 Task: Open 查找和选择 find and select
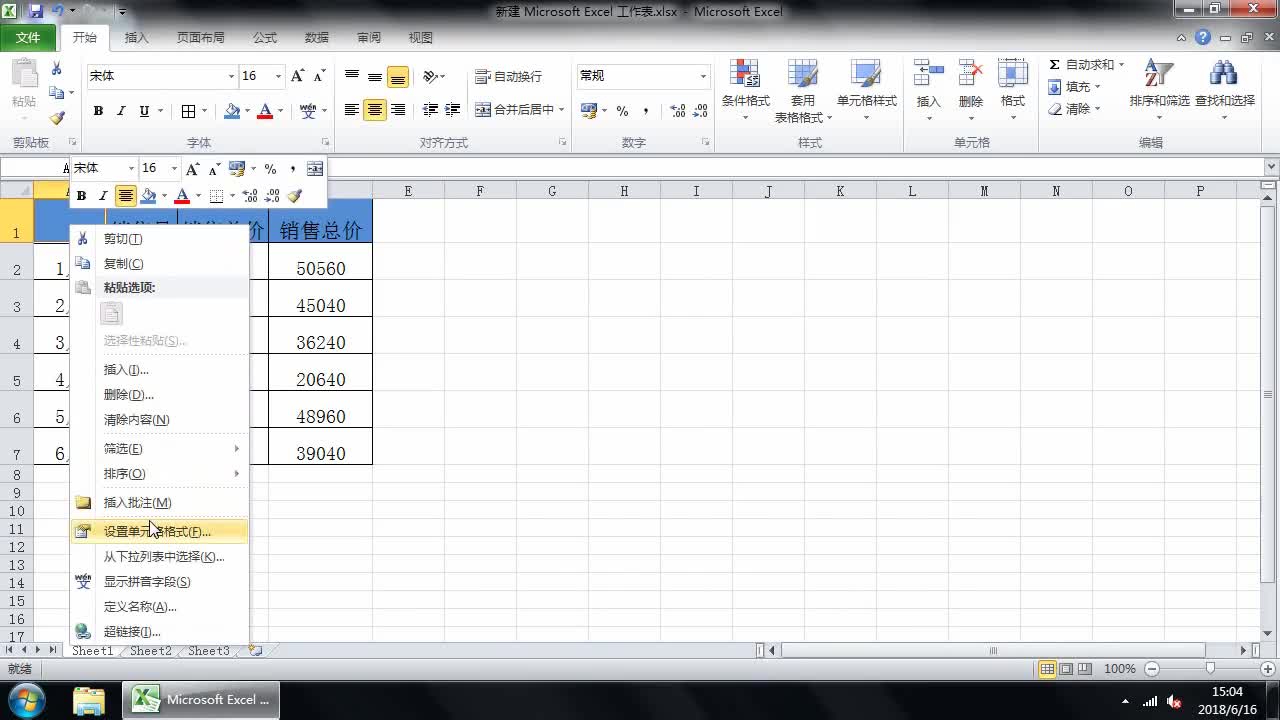pos(1224,90)
